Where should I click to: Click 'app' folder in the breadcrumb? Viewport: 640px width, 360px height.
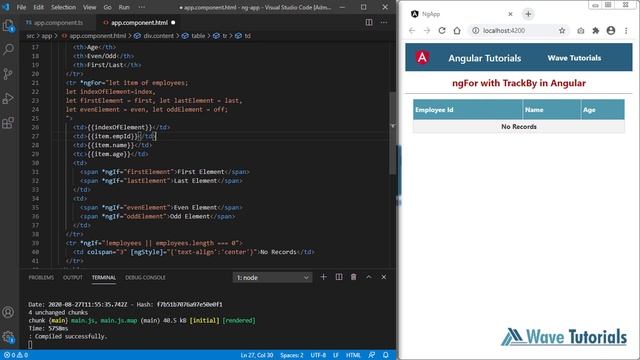pyautogui.click(x=47, y=36)
